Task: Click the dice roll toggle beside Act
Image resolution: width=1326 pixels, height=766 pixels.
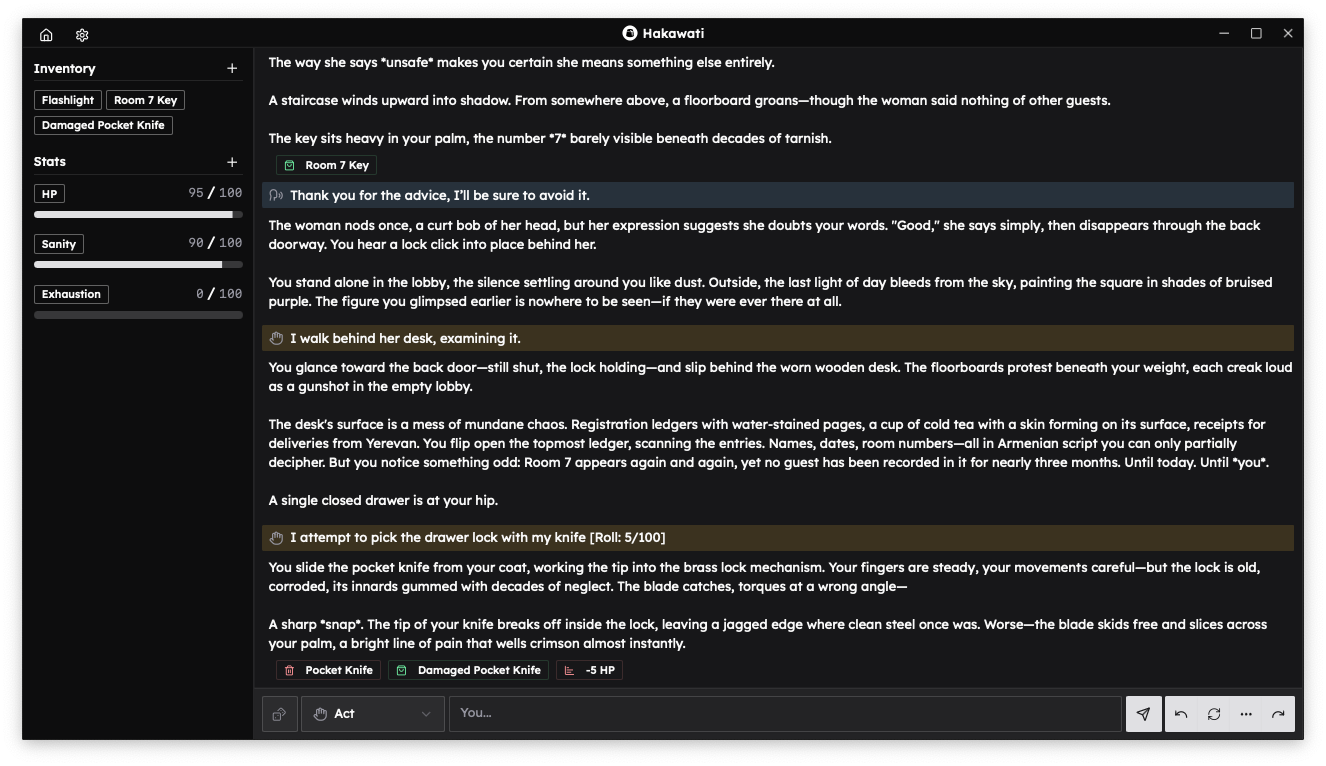Action: [279, 714]
